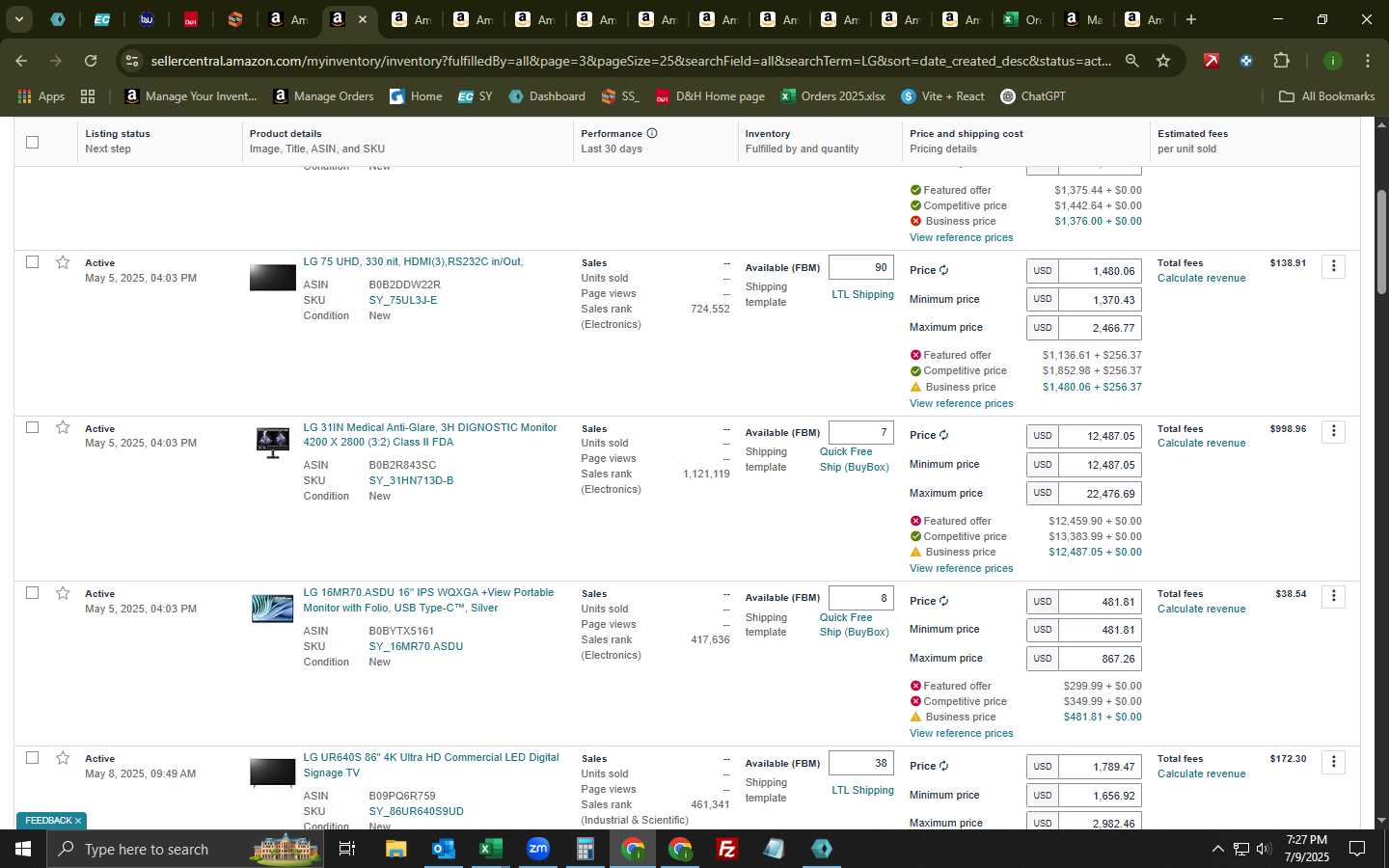Reload the Seller Central page
The width and height of the screenshot is (1389, 868).
91,61
